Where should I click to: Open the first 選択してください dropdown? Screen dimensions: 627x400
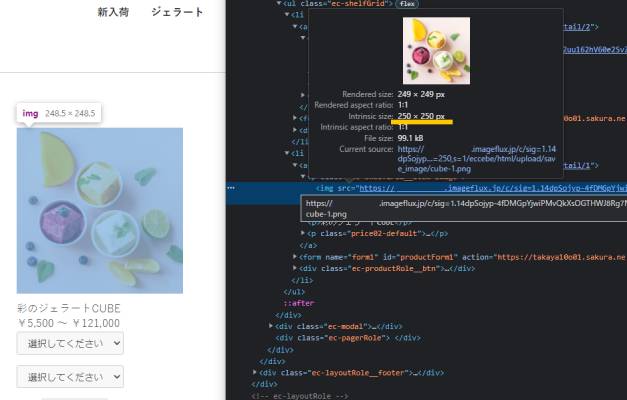click(70, 343)
